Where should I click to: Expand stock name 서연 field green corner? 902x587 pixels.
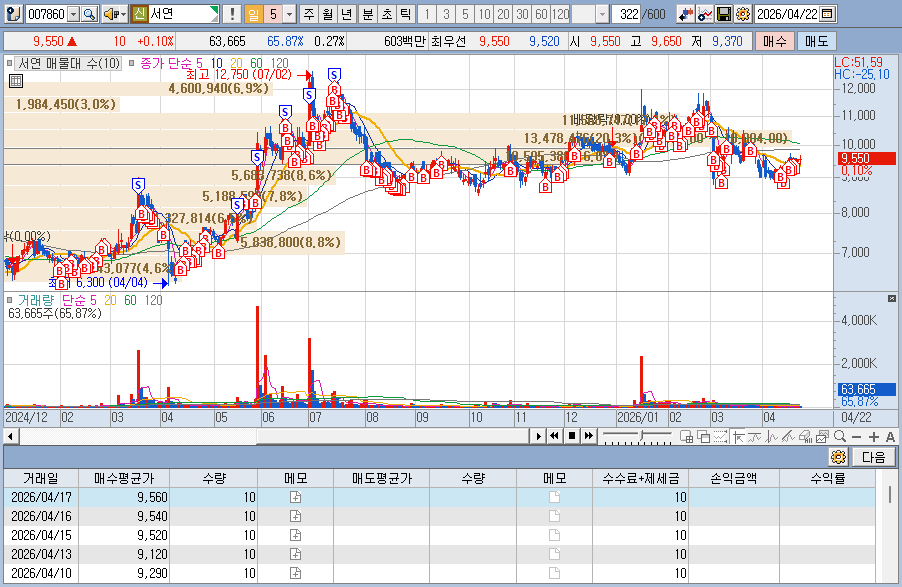(215, 10)
